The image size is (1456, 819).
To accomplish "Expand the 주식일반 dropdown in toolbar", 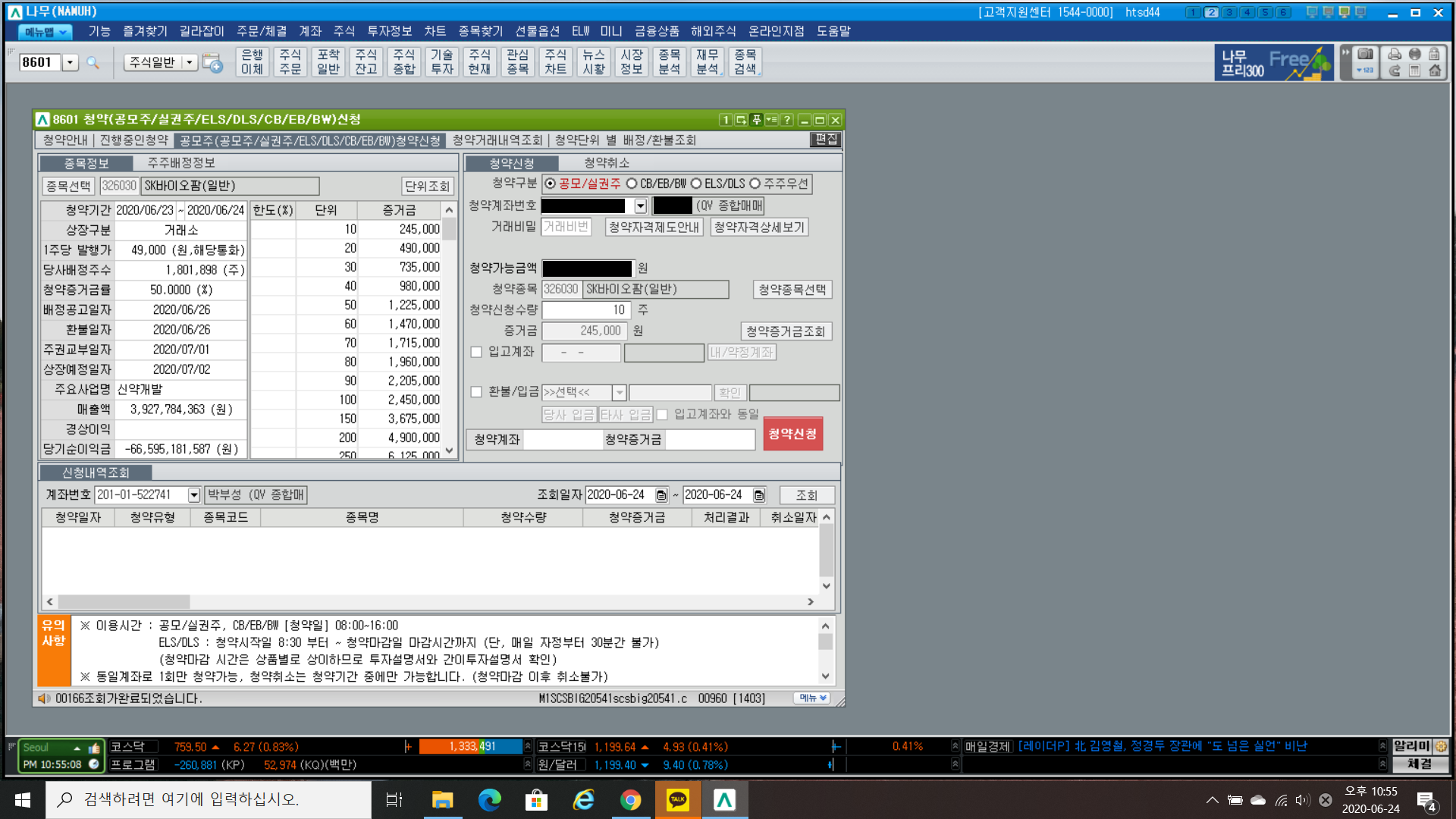I will click(190, 63).
